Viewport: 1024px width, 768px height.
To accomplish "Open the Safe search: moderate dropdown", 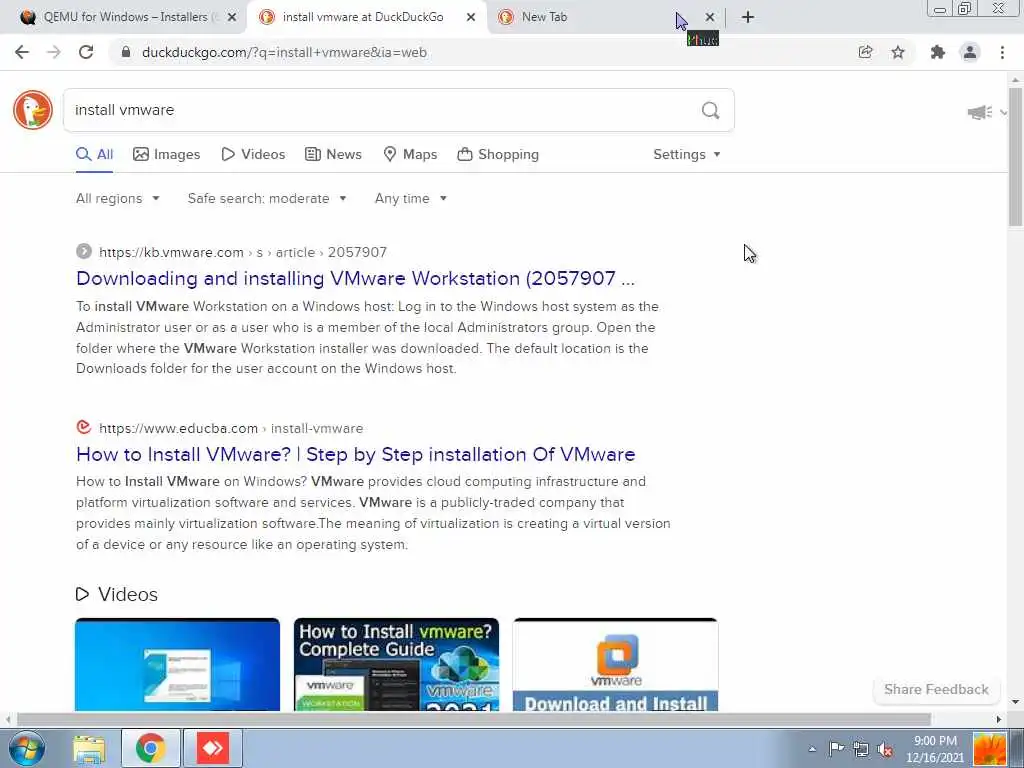I will tap(266, 199).
